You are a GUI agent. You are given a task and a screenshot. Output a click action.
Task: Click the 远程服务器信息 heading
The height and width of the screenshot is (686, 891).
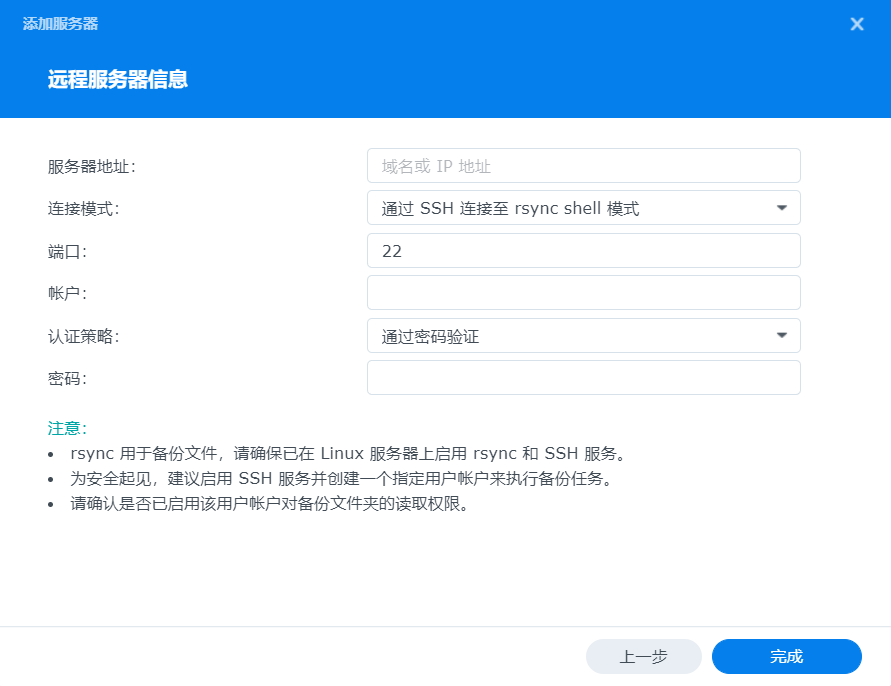pos(118,79)
